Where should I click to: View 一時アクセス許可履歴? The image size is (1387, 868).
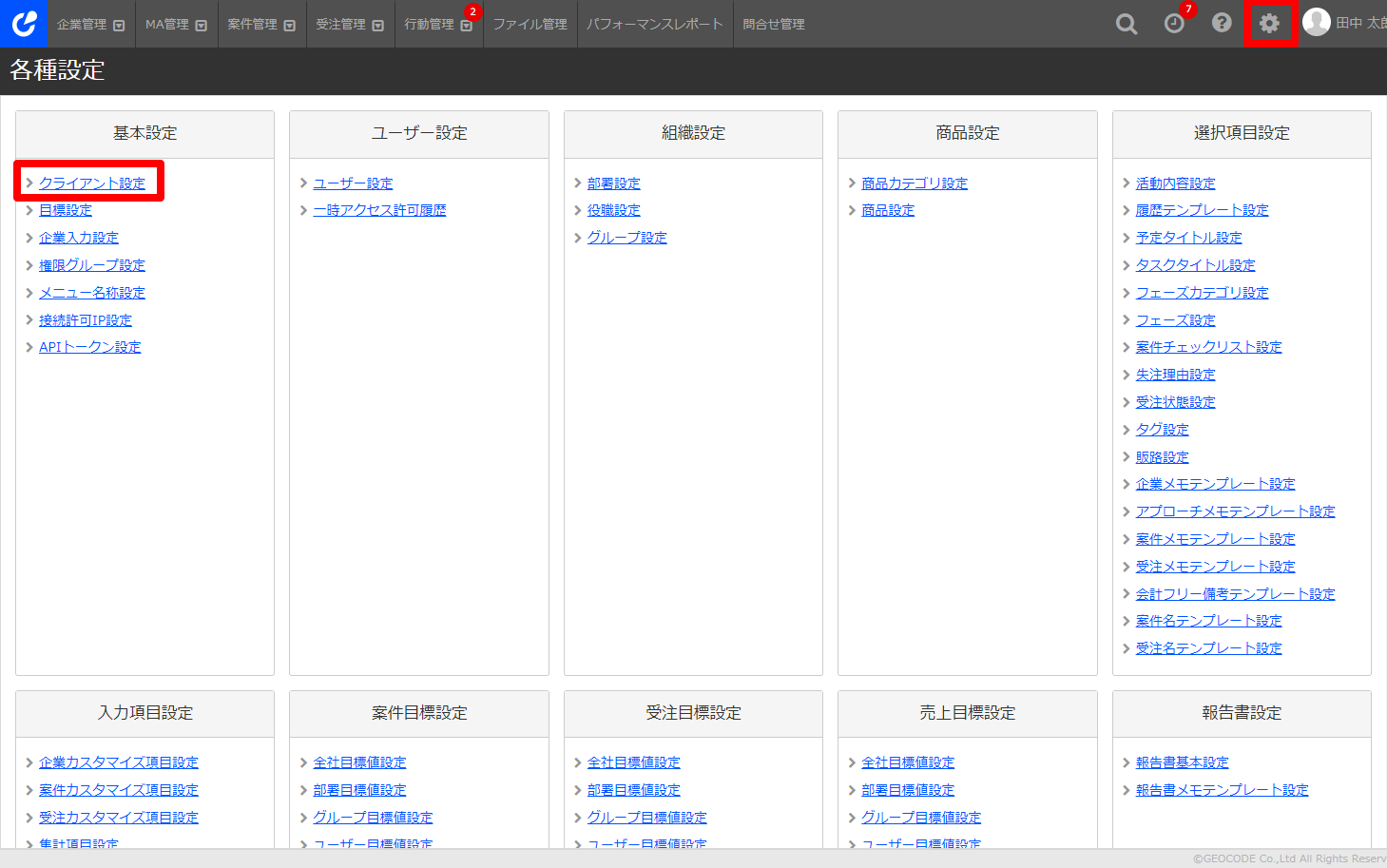[x=379, y=210]
